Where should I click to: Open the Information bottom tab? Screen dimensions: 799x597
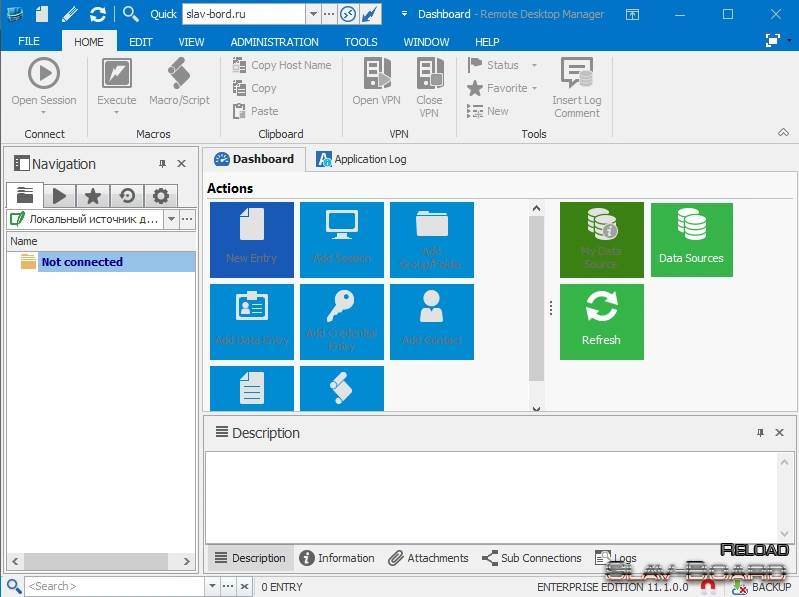(337, 558)
